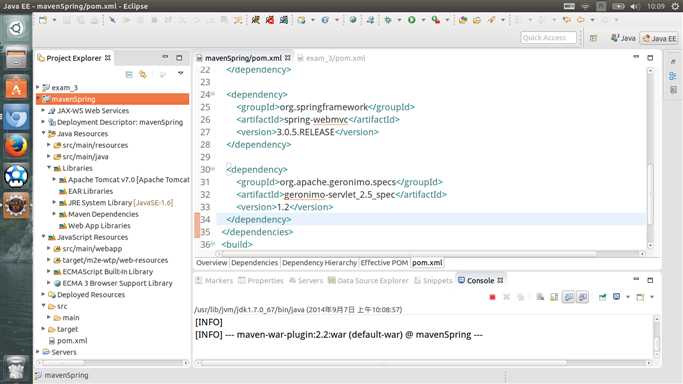Viewport: 683px width, 384px height.
Task: Expand the Maven Dependencies node
Action: tap(54, 214)
